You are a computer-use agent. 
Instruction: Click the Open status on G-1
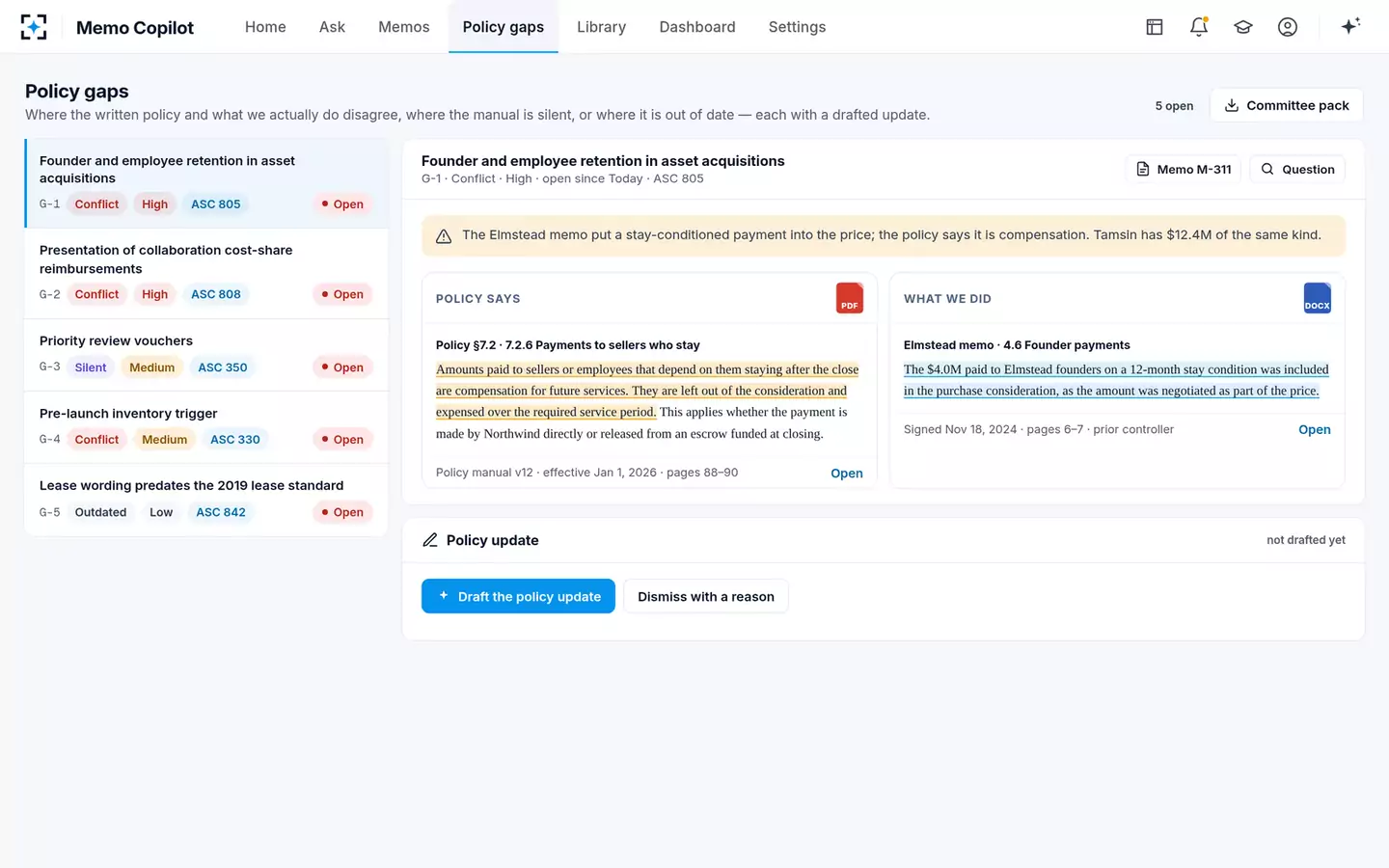coord(342,204)
